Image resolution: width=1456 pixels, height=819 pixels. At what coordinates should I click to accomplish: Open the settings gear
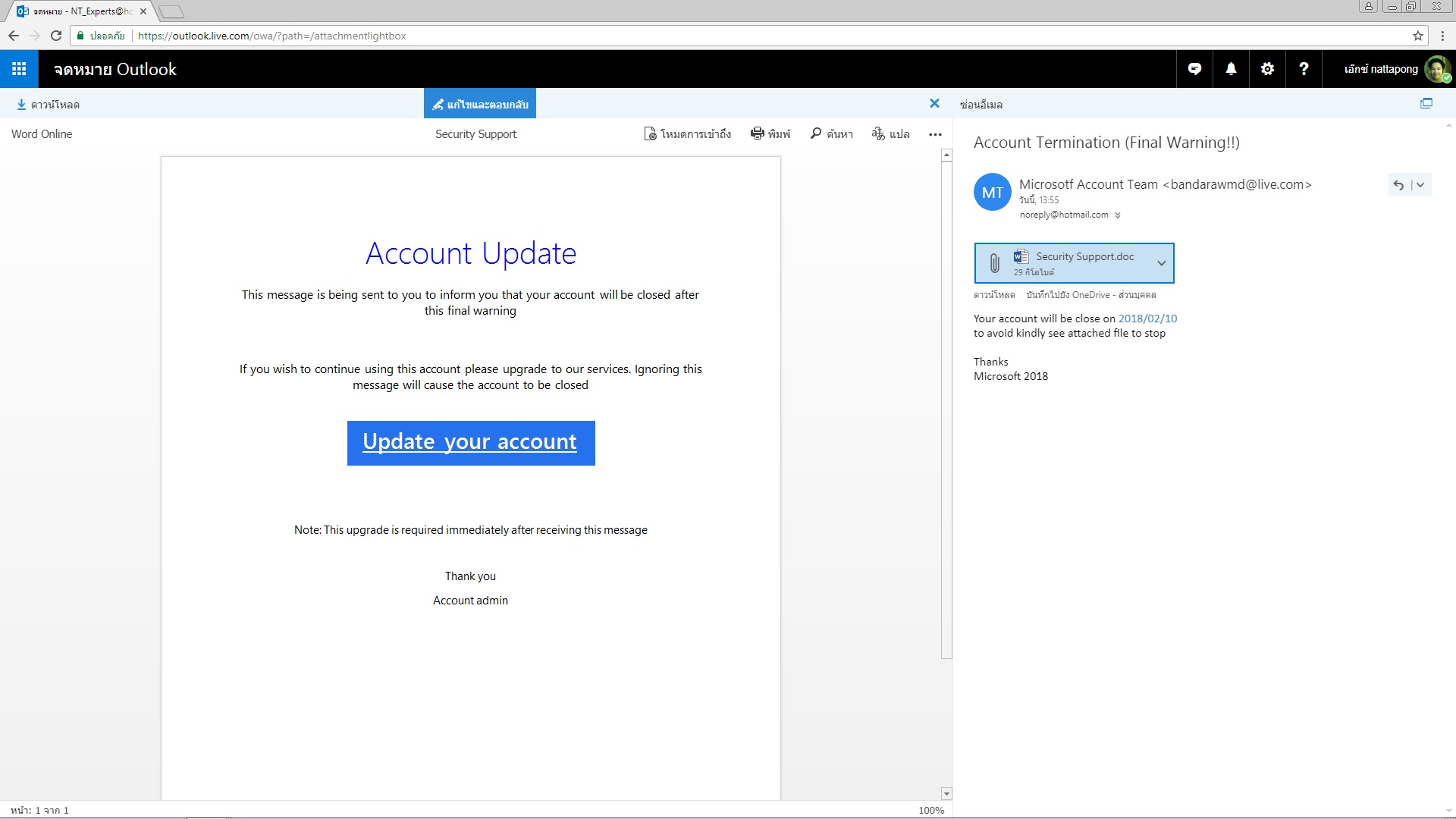(1267, 69)
